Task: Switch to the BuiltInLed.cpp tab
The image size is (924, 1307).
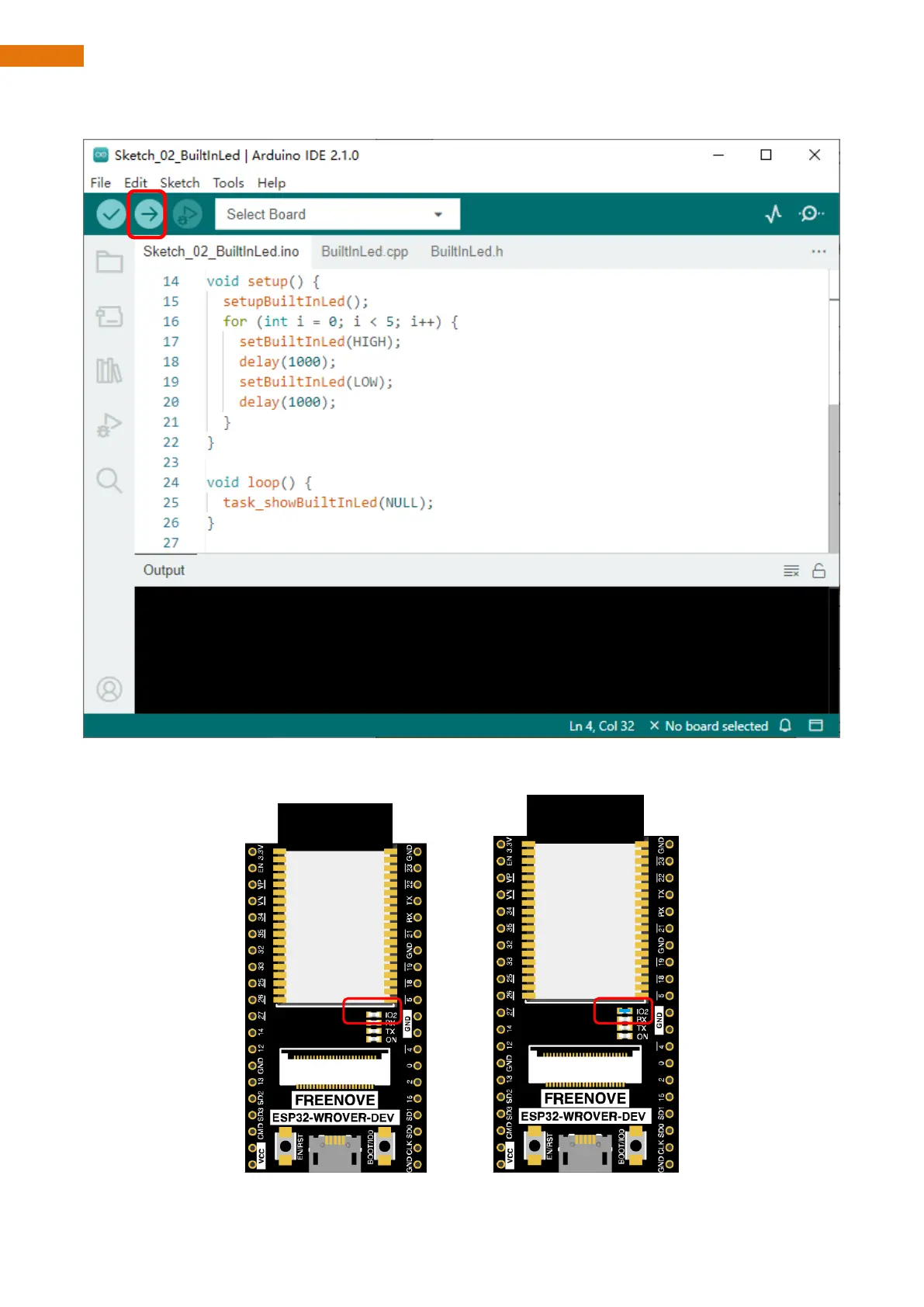Action: [365, 251]
